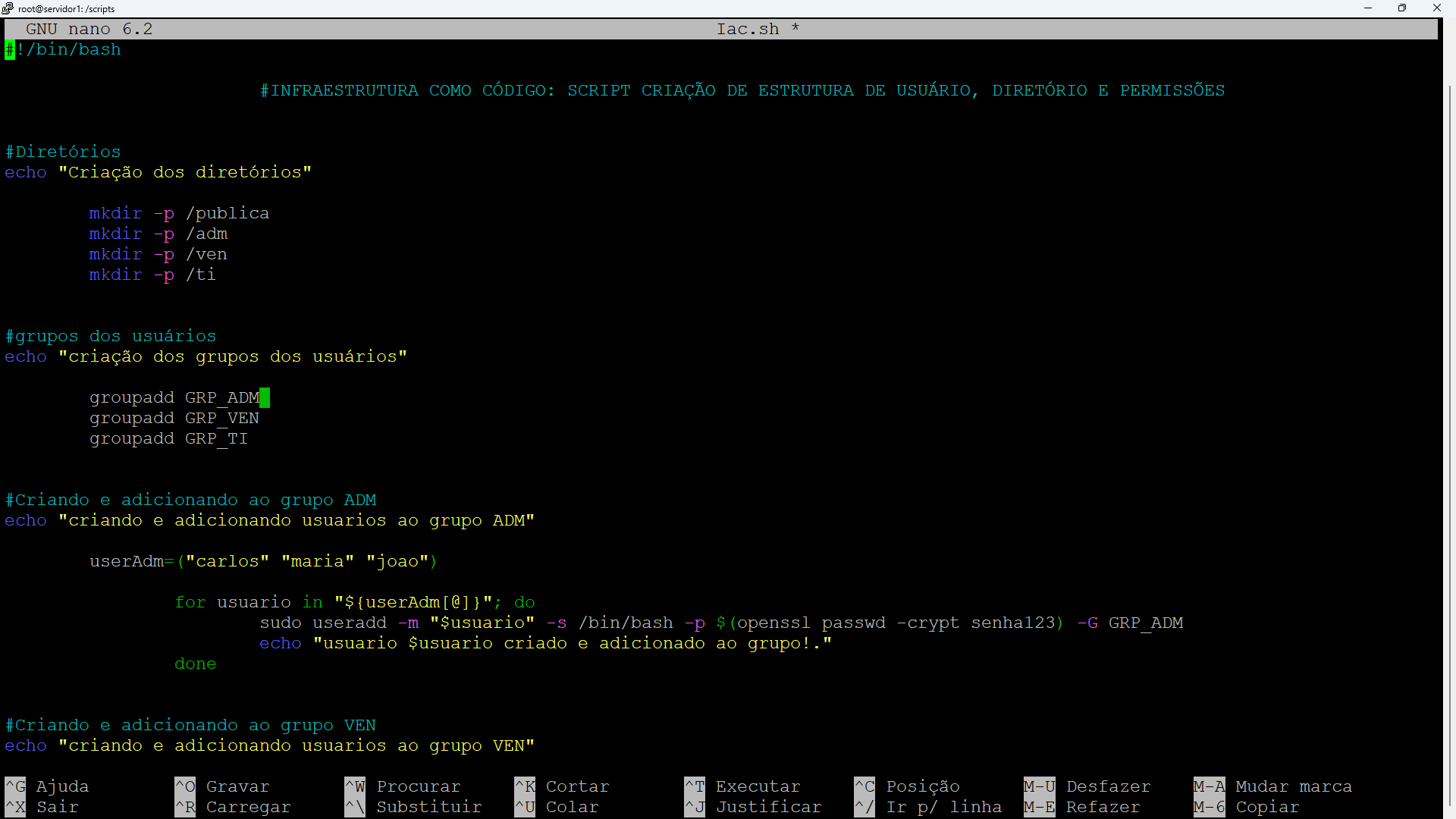Click the mkdir -p /ti line
The width and height of the screenshot is (1456, 819).
pos(153,275)
